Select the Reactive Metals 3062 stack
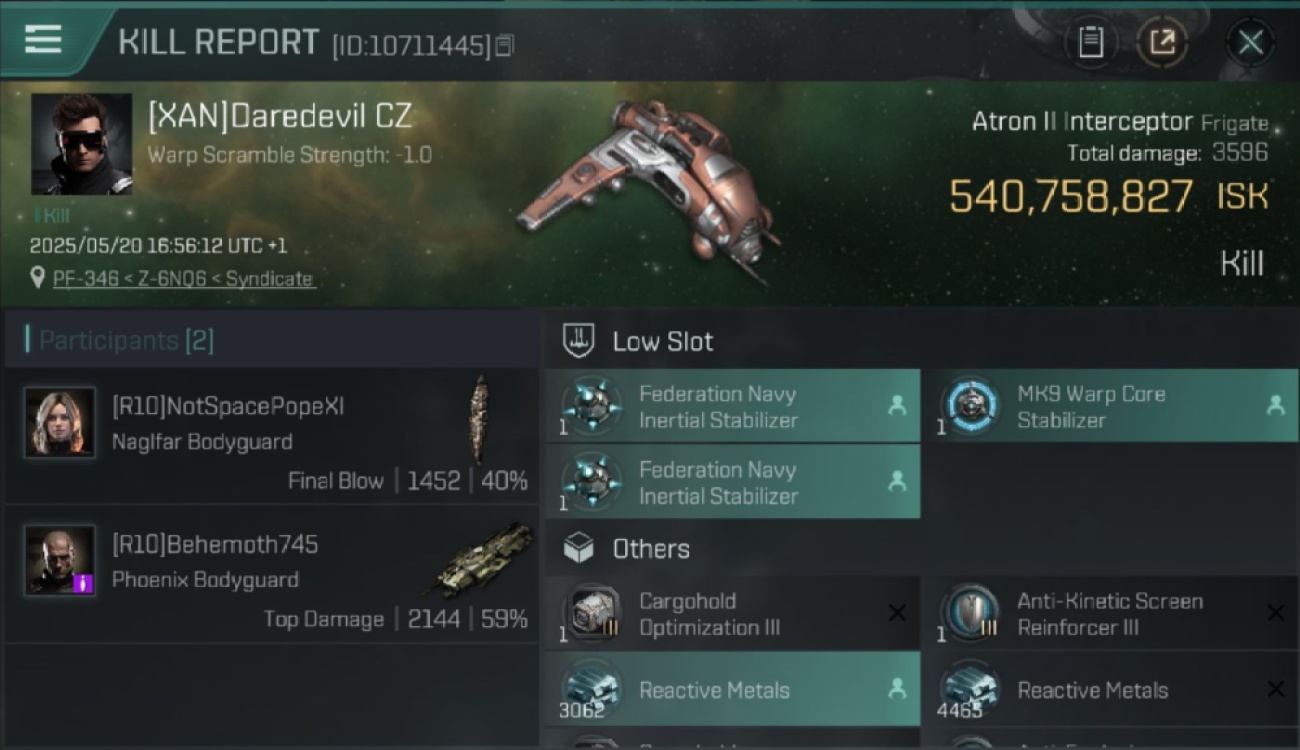This screenshot has width=1300, height=750. tap(732, 689)
